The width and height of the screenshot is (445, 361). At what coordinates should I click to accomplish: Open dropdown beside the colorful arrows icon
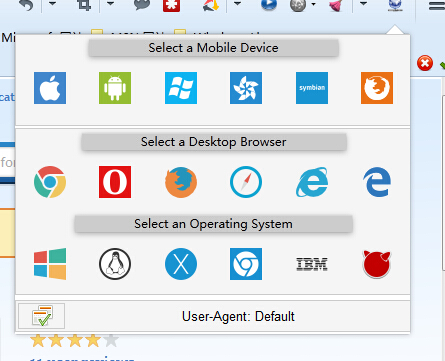tap(237, 4)
